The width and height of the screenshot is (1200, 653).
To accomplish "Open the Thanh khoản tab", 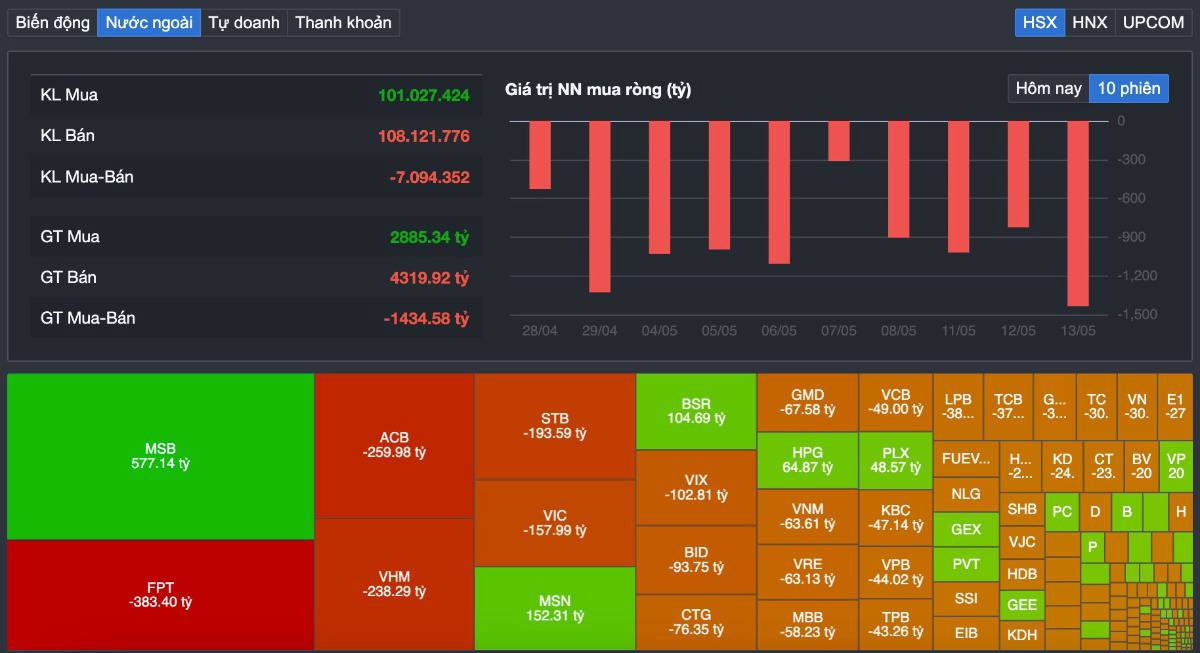I will [343, 22].
